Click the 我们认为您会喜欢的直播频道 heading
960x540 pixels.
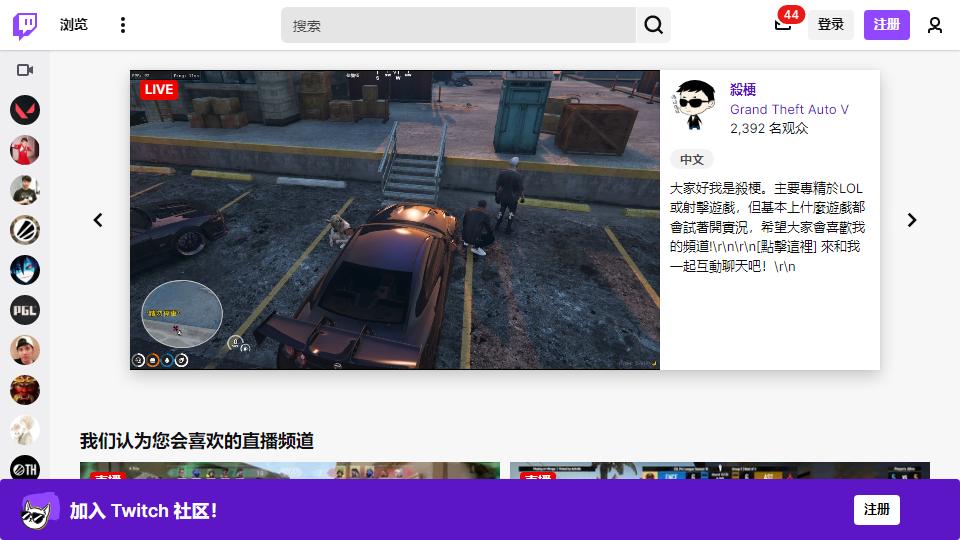pos(197,441)
